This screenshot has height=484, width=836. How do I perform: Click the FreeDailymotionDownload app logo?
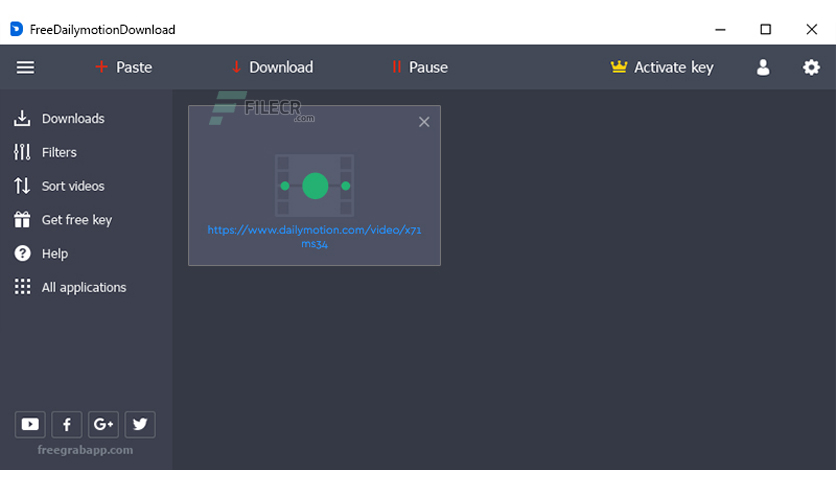[17, 29]
